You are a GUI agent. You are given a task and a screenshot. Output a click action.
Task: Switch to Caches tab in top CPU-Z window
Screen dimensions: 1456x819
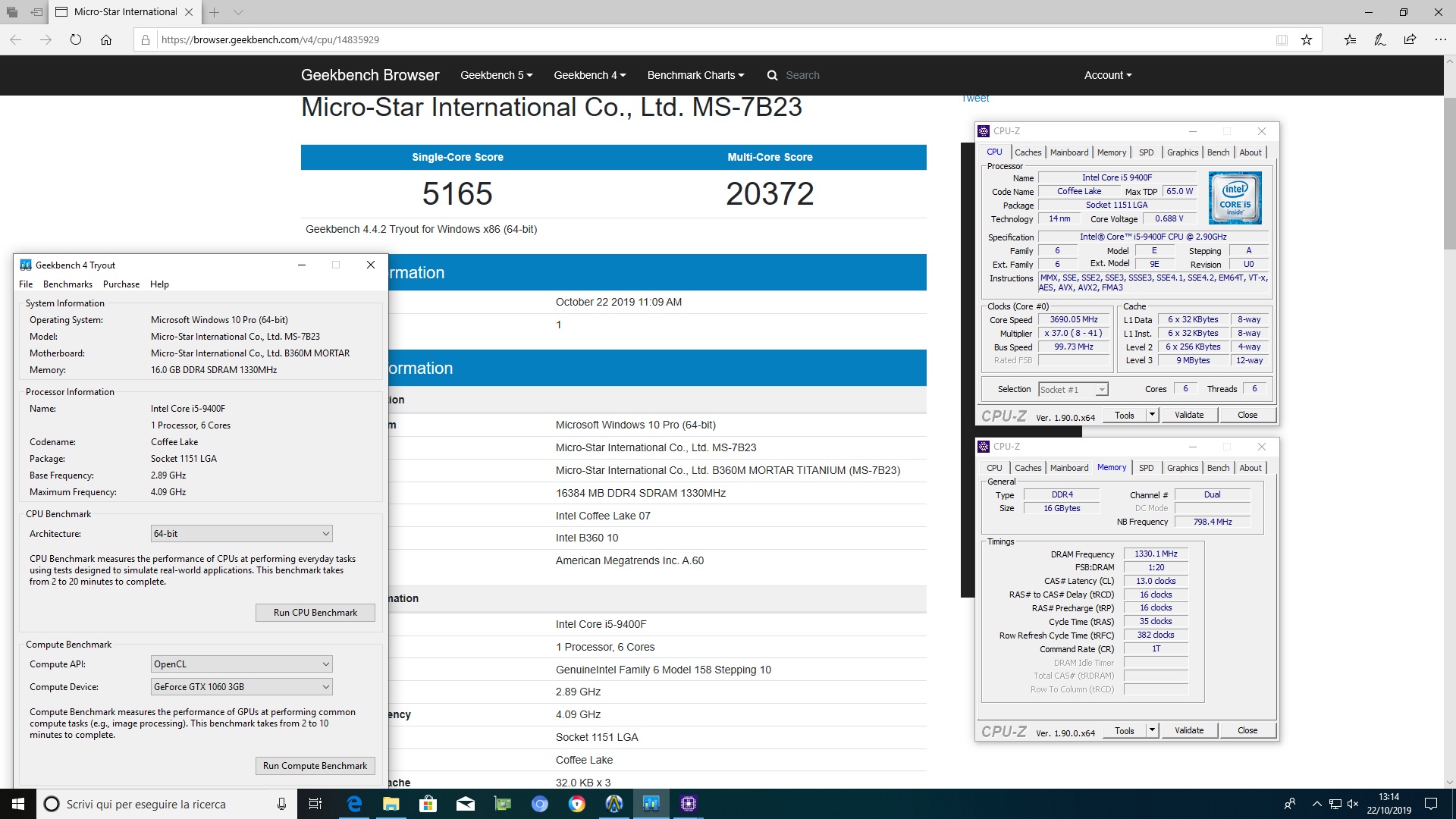pyautogui.click(x=1028, y=152)
